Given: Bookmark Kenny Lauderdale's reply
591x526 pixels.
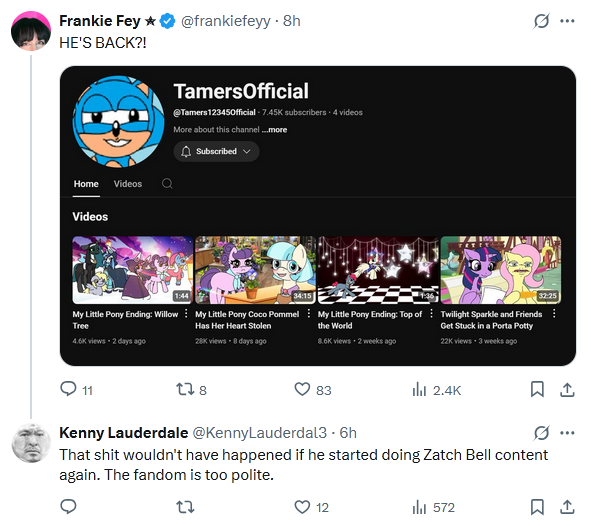Looking at the screenshot, I should coord(537,507).
